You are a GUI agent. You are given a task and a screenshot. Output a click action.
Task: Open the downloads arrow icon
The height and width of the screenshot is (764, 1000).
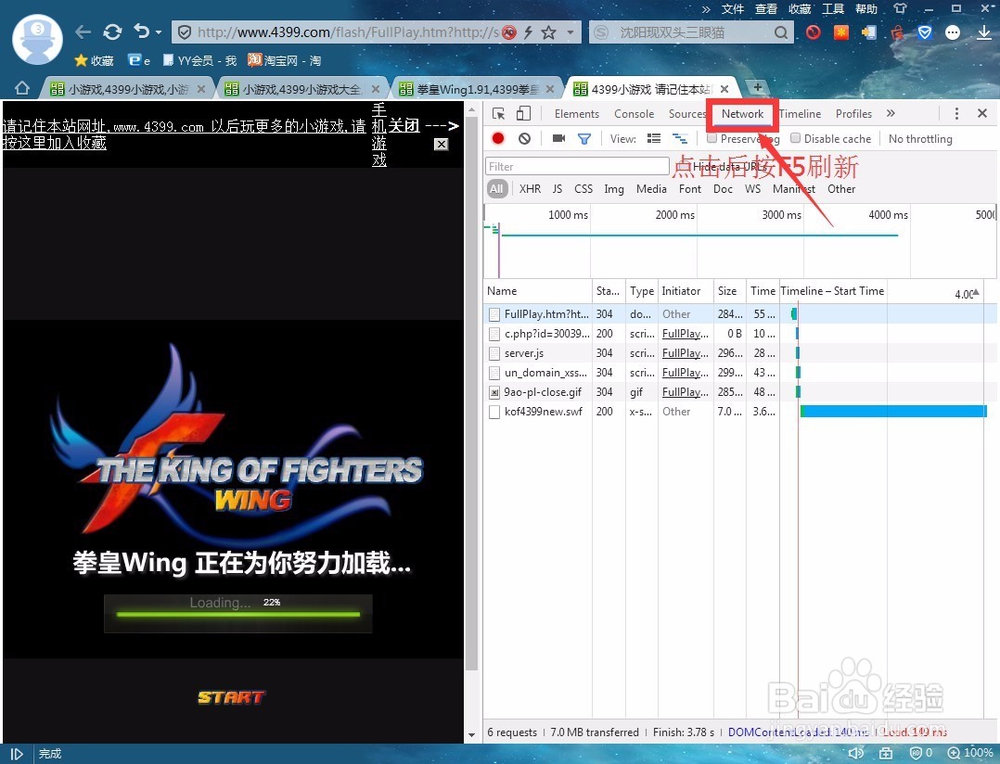tap(984, 33)
